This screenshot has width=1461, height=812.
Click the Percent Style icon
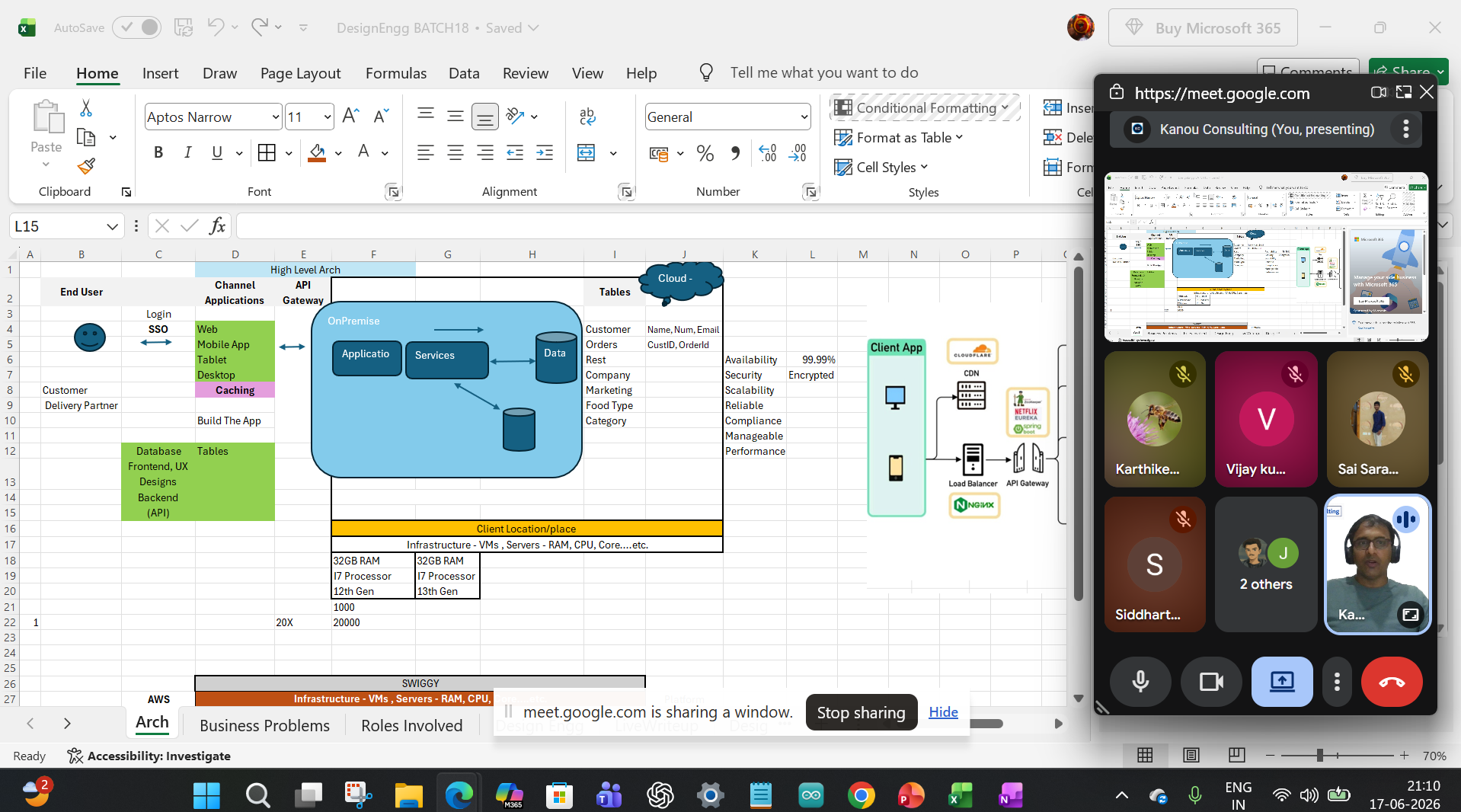pyautogui.click(x=705, y=154)
